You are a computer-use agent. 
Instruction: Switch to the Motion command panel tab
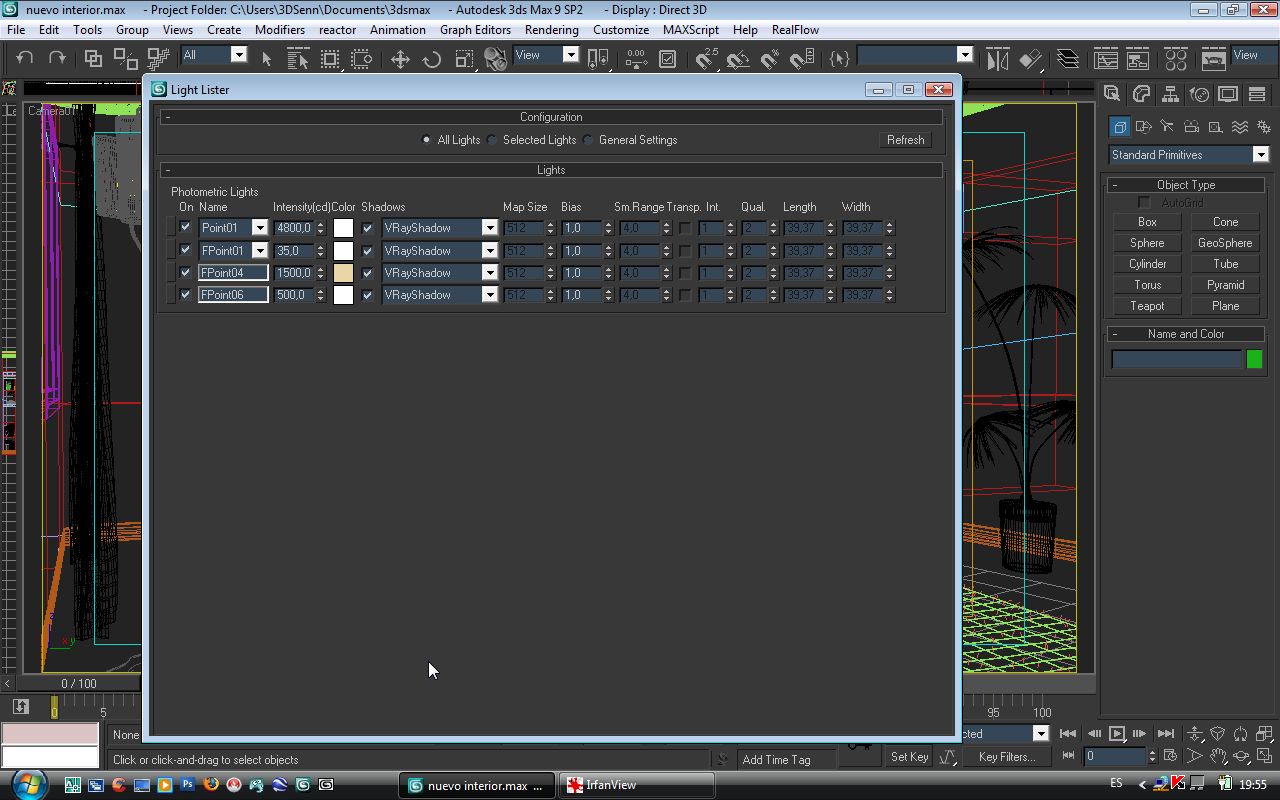coord(1199,94)
